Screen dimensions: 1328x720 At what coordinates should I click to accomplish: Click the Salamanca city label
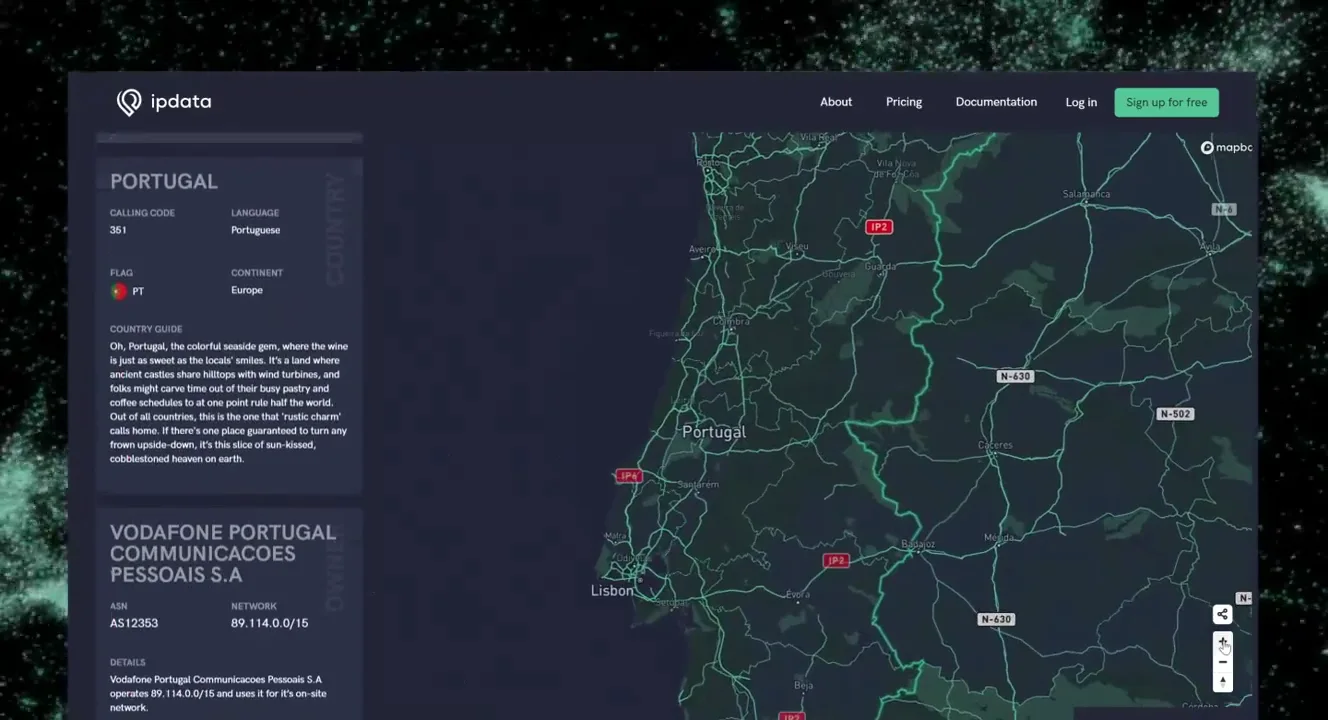pyautogui.click(x=1086, y=194)
